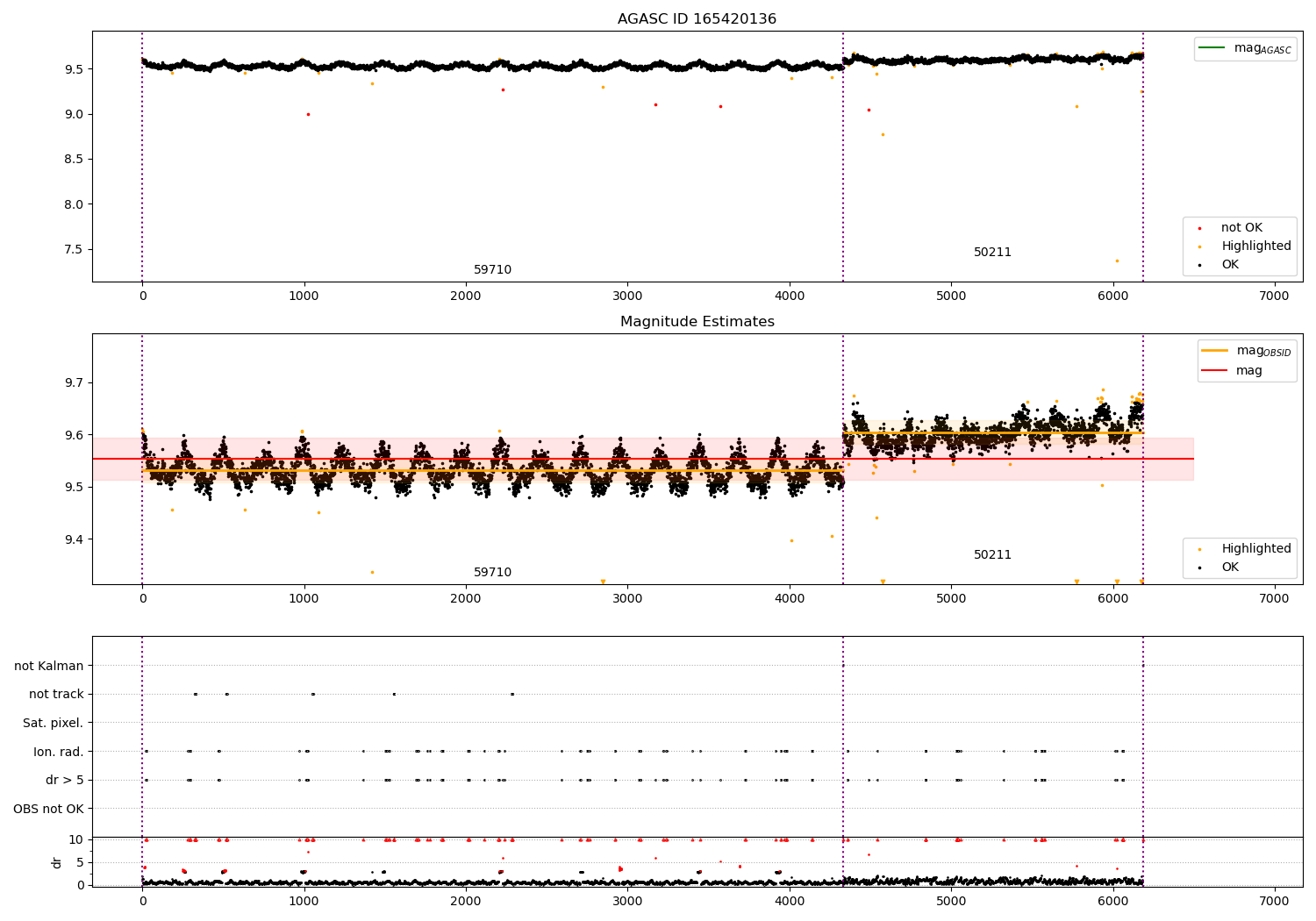1316x921 pixels.
Task: Click the '9.0' y-axis tick in top plot
Action: click(x=74, y=114)
